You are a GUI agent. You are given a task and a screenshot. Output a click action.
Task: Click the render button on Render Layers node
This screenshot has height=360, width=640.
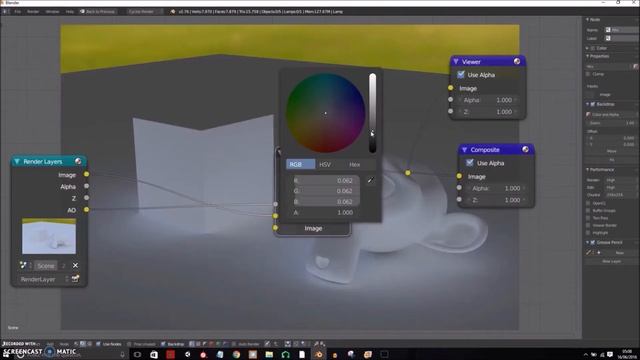tap(75, 279)
